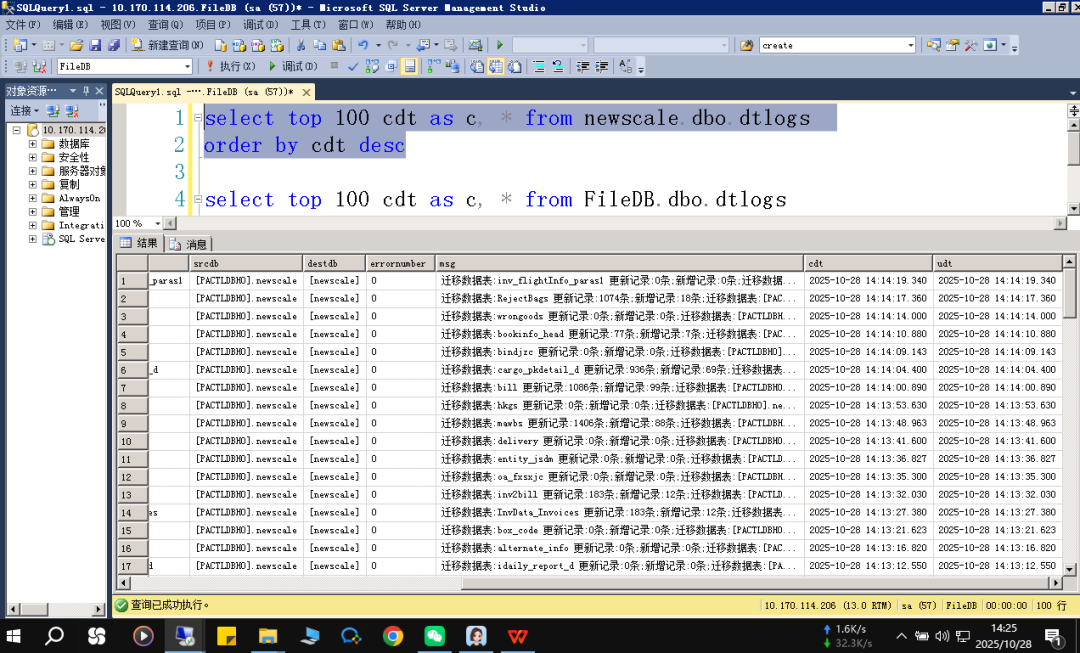Viewport: 1080px width, 653px height.
Task: Open the 查询(Q) menu
Action: 165,25
